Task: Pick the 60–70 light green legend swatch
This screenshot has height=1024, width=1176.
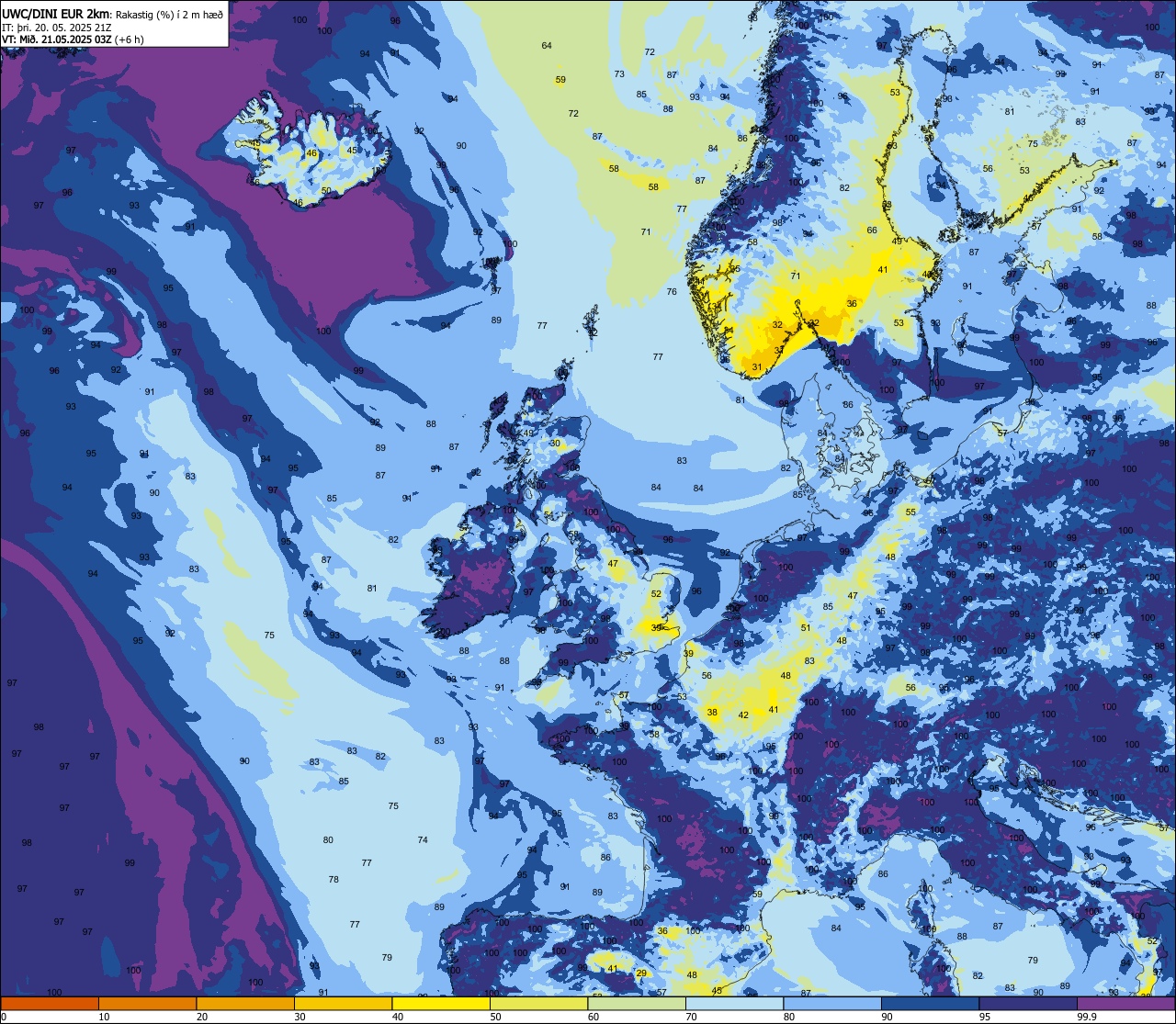Action: click(637, 1004)
